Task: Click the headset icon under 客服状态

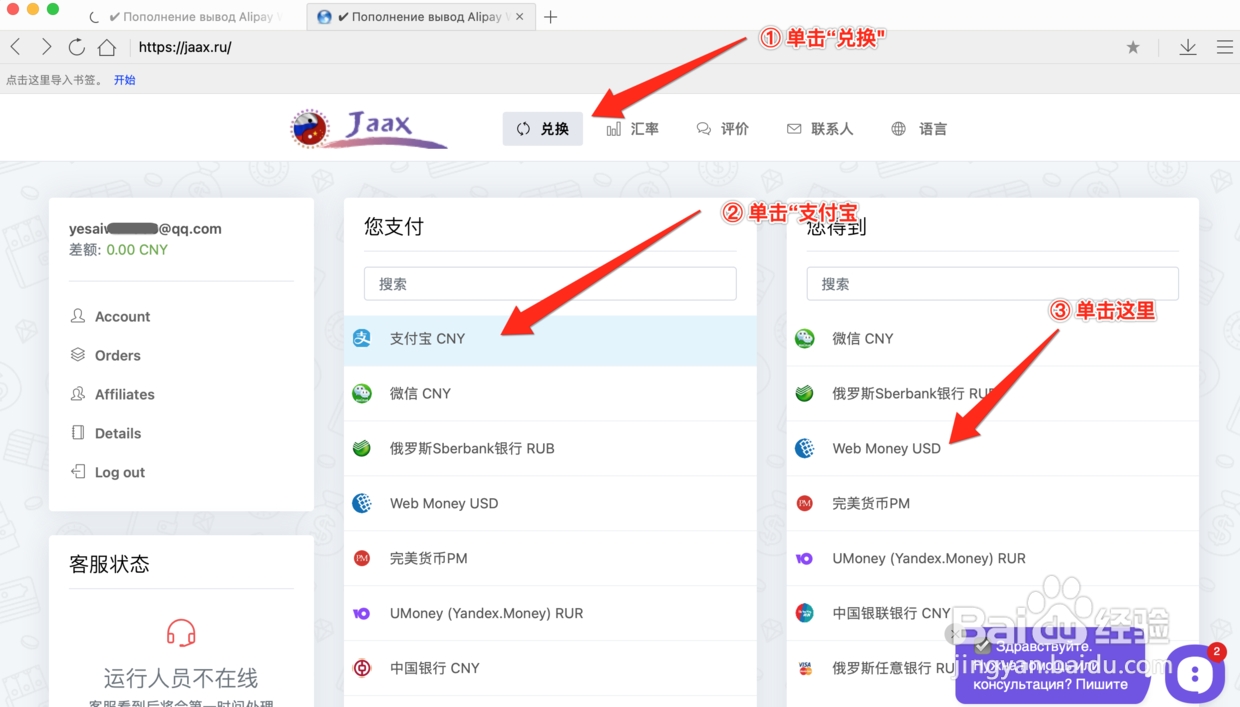Action: (x=181, y=633)
